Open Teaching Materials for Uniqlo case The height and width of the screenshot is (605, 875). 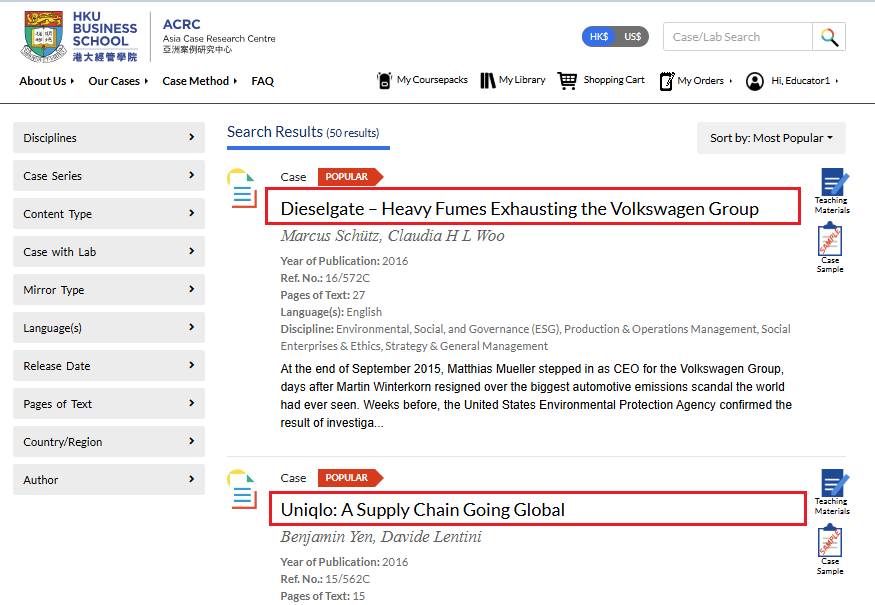[x=832, y=492]
